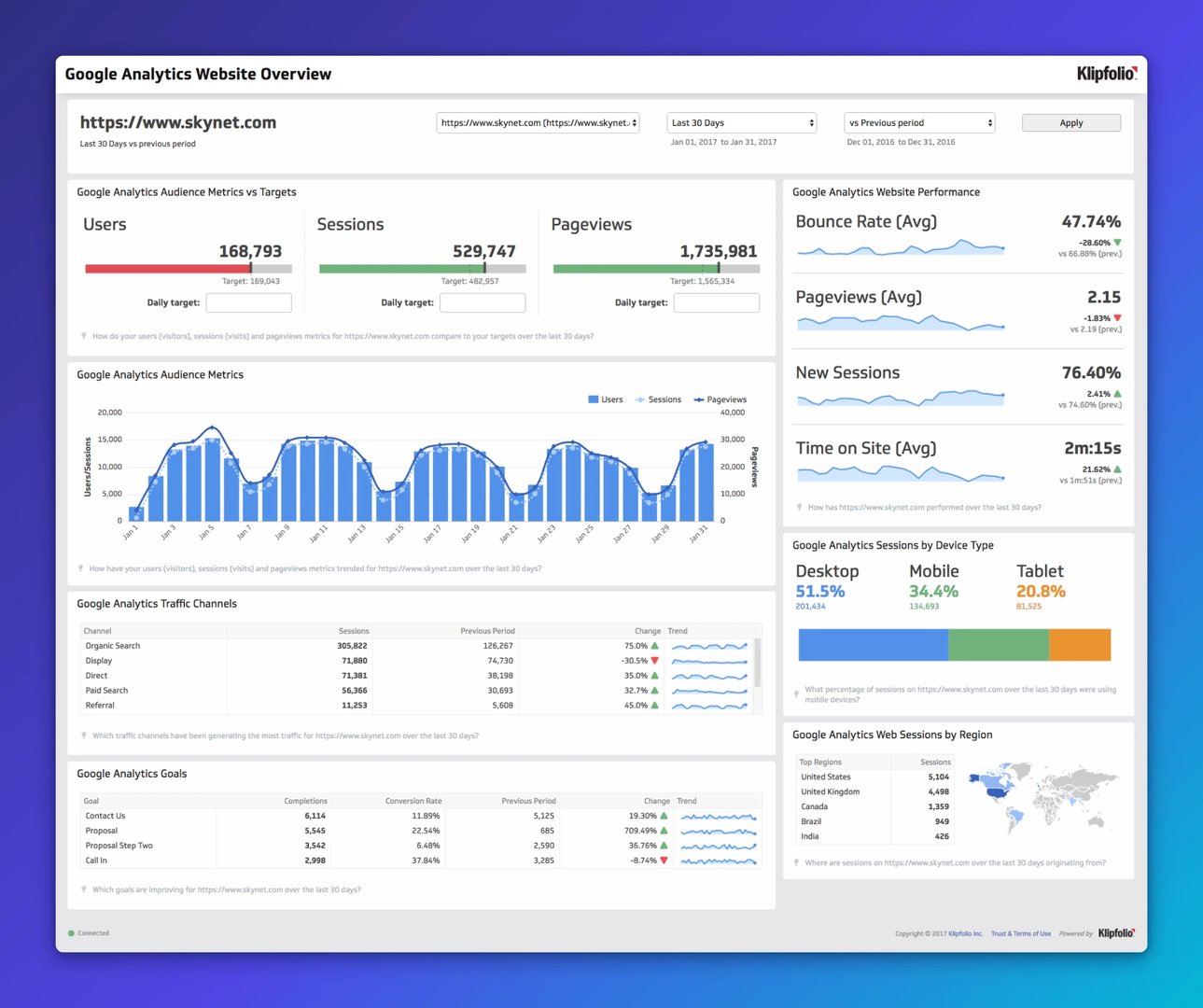The image size is (1203, 1008).
Task: Click the world map sessions by region
Action: point(1042,799)
